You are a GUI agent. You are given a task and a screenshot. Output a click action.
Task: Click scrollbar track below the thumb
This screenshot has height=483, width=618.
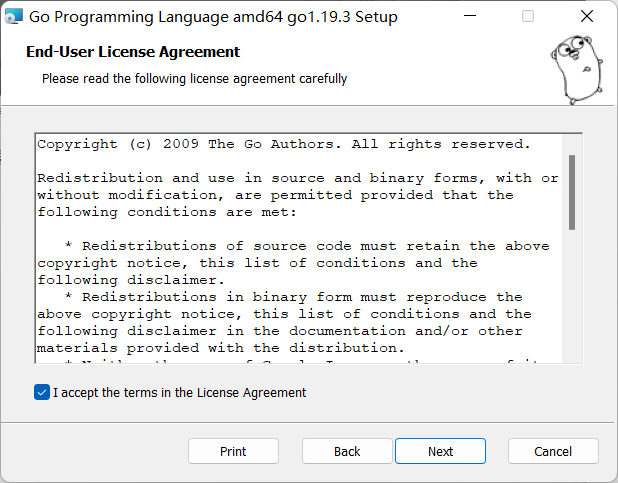pyautogui.click(x=572, y=300)
